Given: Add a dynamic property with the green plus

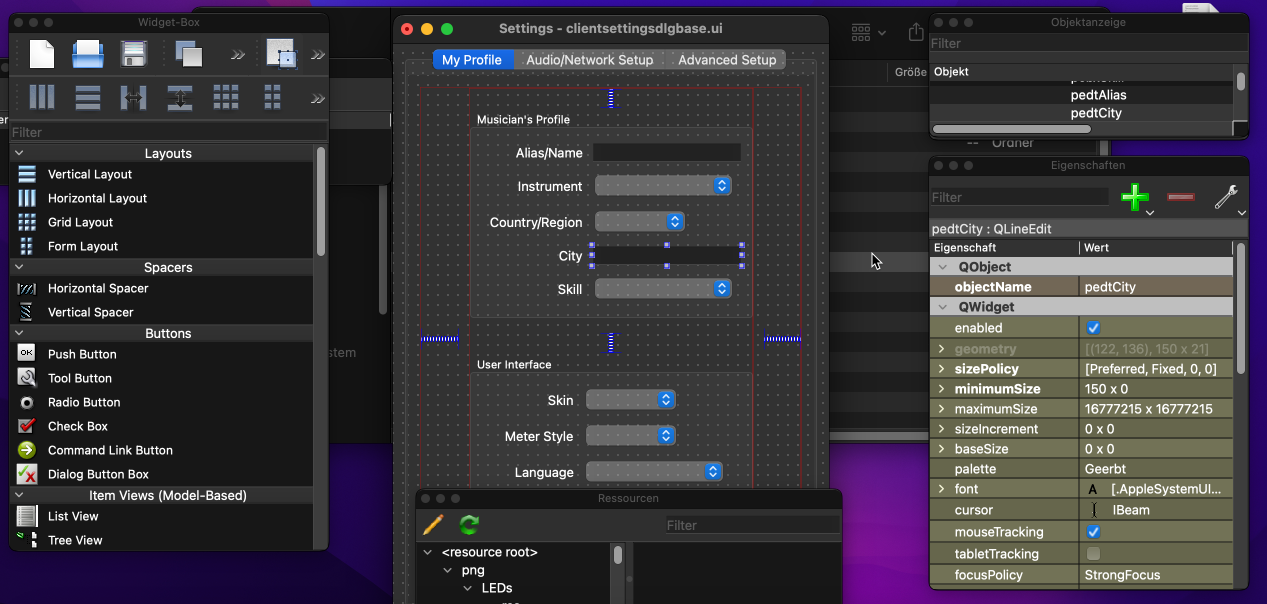Looking at the screenshot, I should tap(1136, 197).
